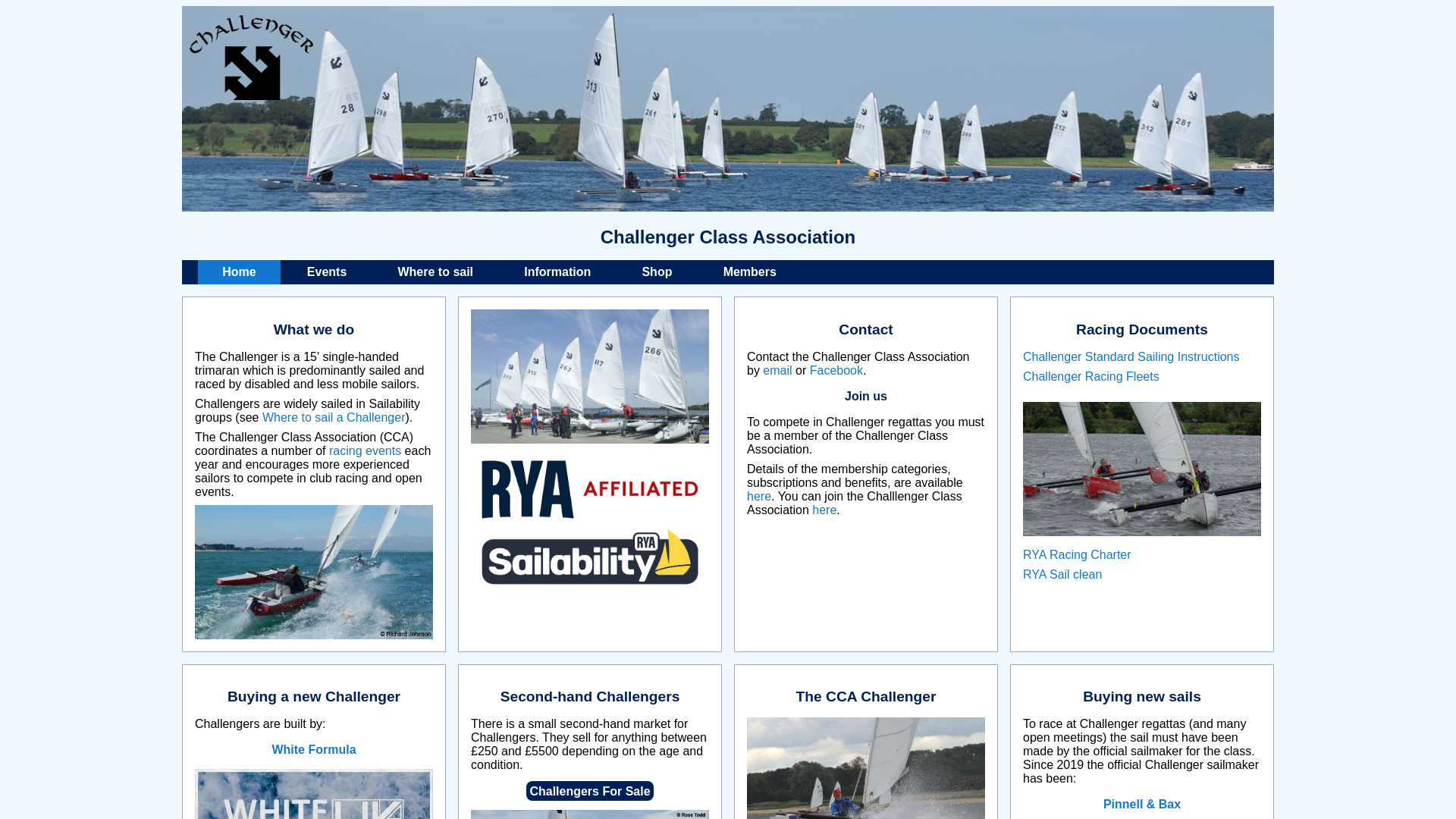This screenshot has width=1456, height=819.
Task: Click the Buying a new Challenger heading
Action: [x=314, y=697]
